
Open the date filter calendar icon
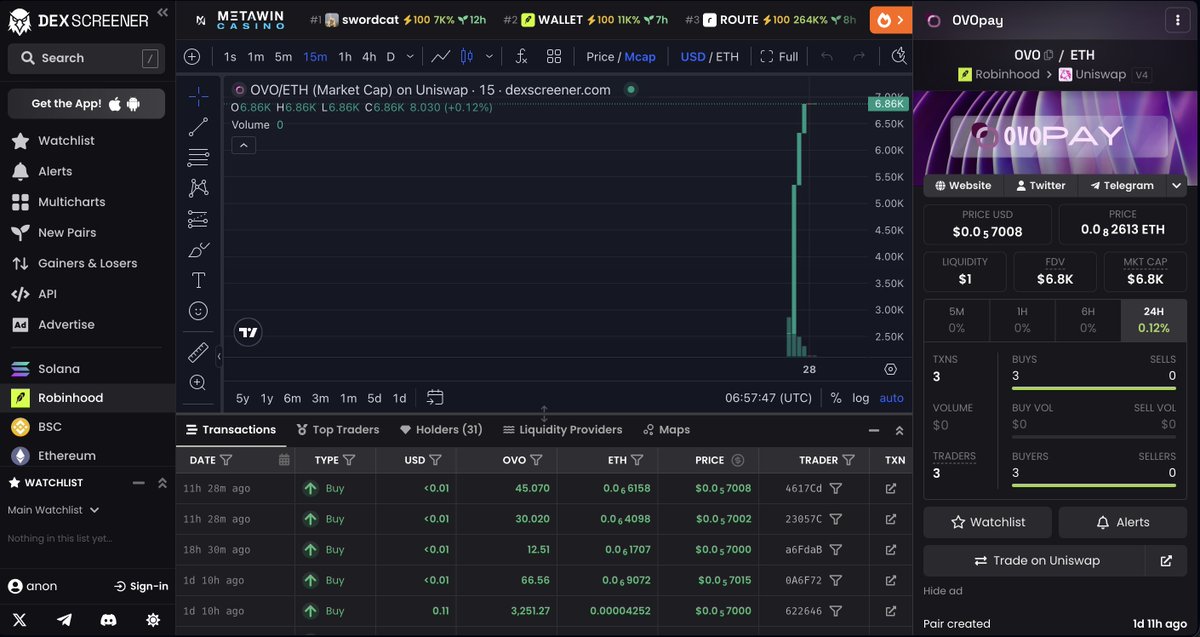pyautogui.click(x=284, y=460)
